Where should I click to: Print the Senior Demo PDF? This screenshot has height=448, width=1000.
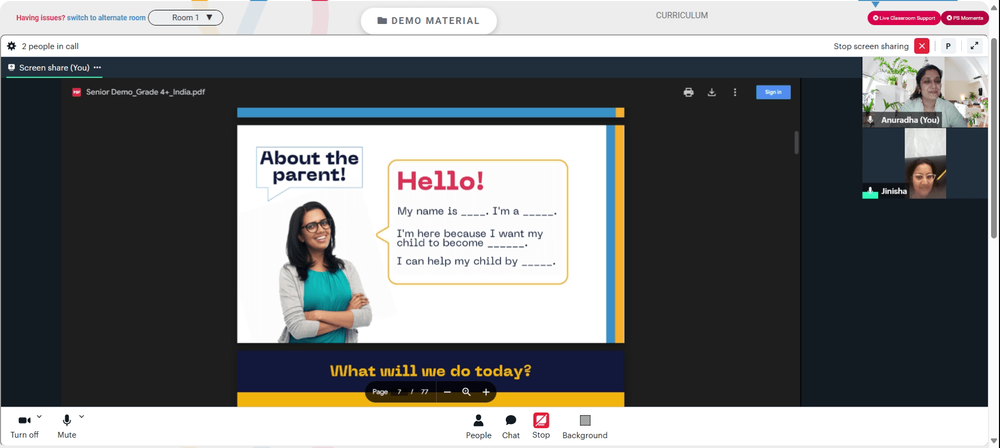tap(688, 92)
